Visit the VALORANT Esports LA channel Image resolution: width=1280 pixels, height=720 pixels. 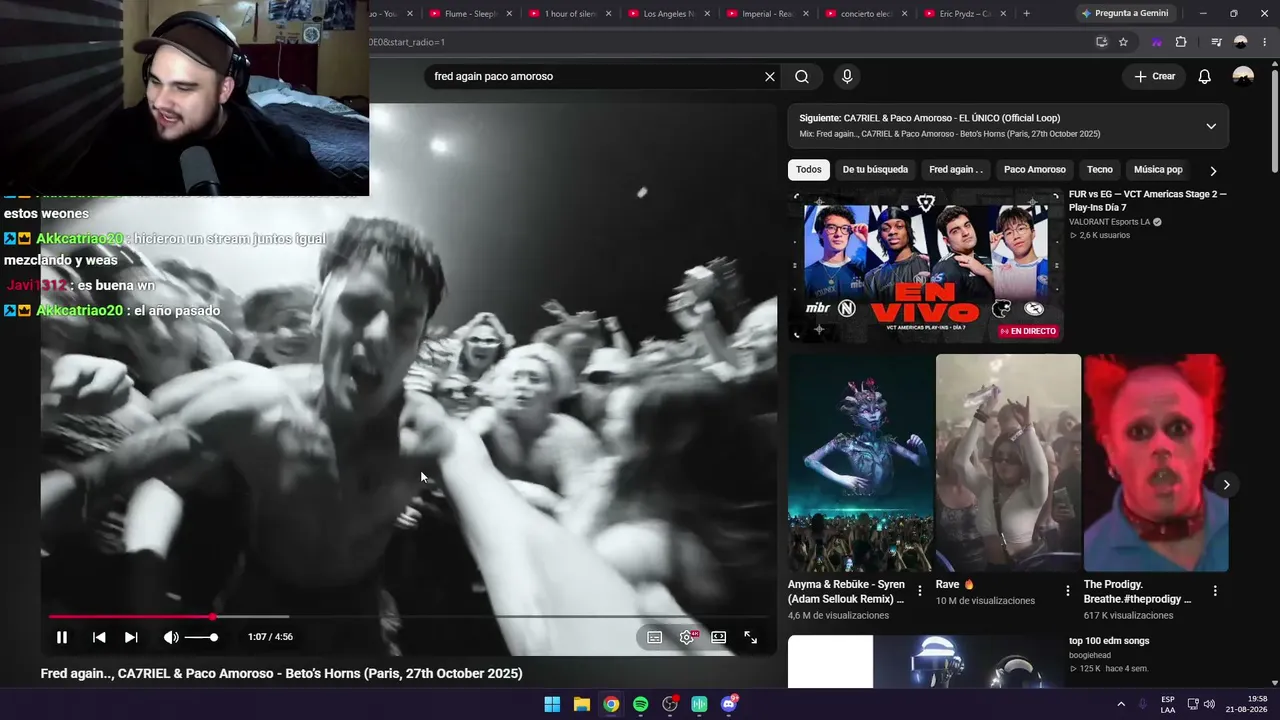coord(1110,222)
